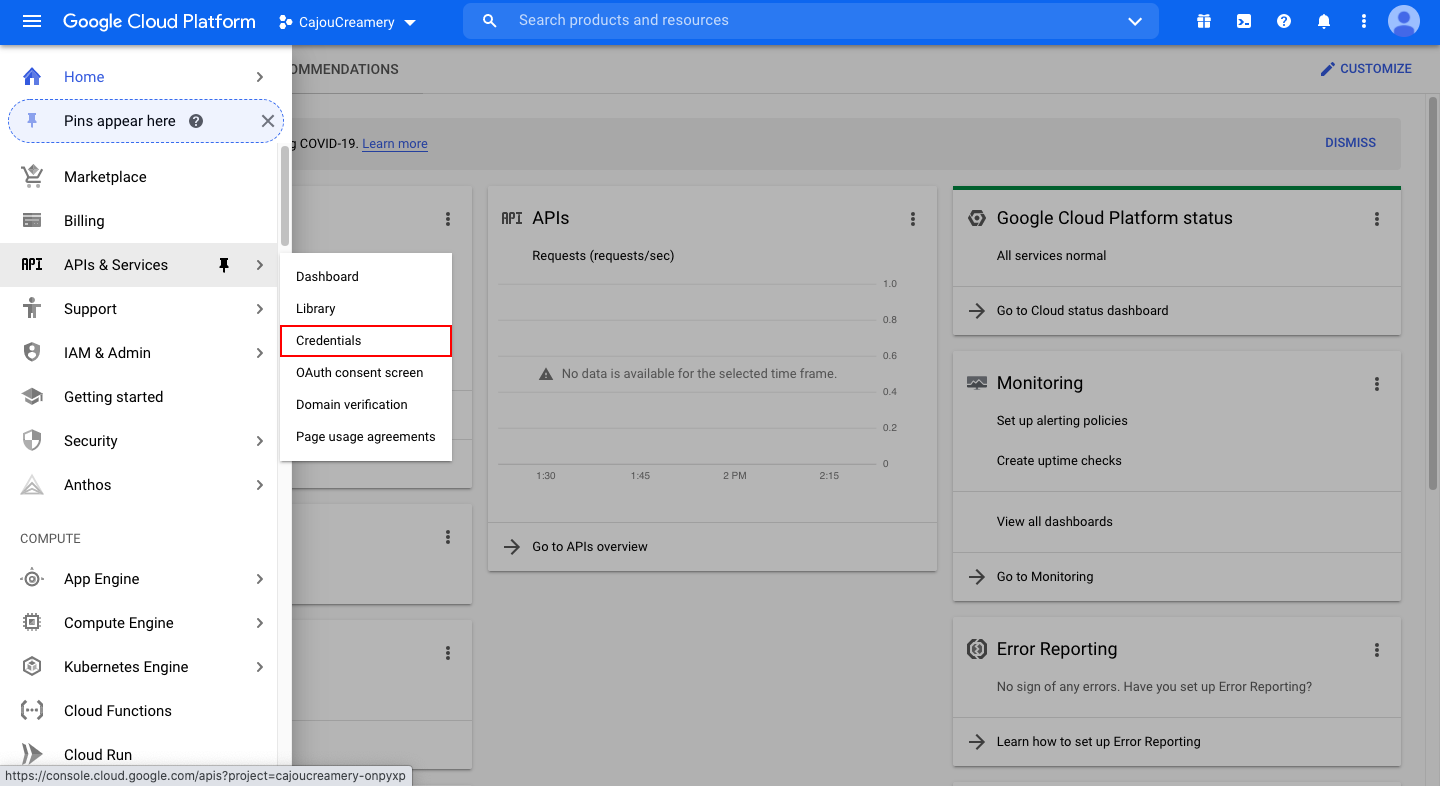Click DISMISS on the COVID-19 banner

coord(1350,143)
